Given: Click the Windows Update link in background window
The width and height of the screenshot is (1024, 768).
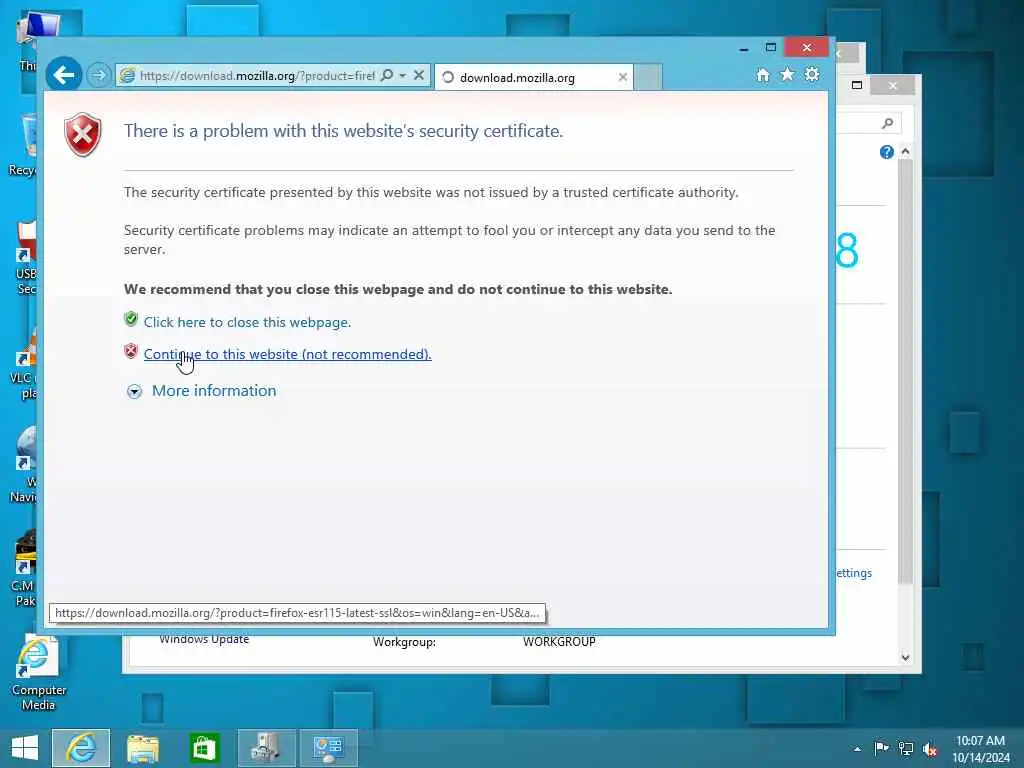Looking at the screenshot, I should point(204,639).
